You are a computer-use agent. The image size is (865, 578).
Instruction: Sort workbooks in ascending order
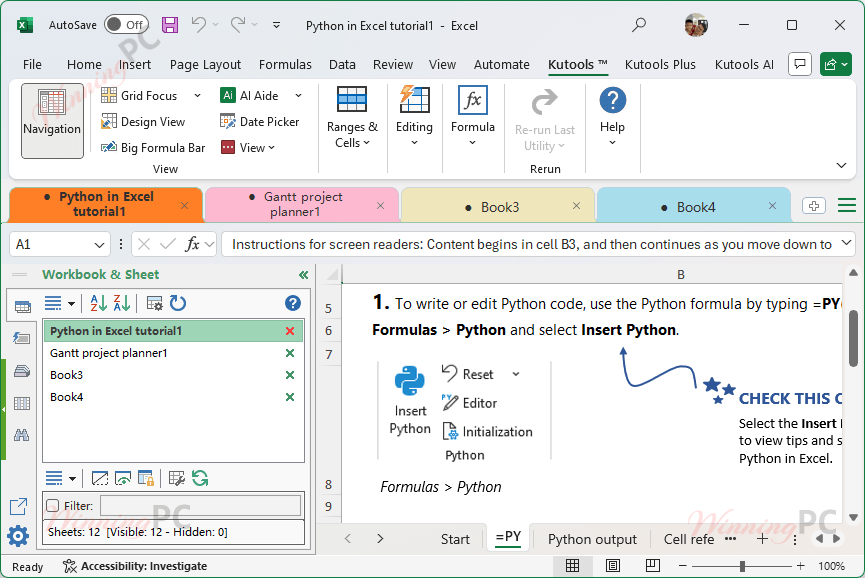coord(99,303)
